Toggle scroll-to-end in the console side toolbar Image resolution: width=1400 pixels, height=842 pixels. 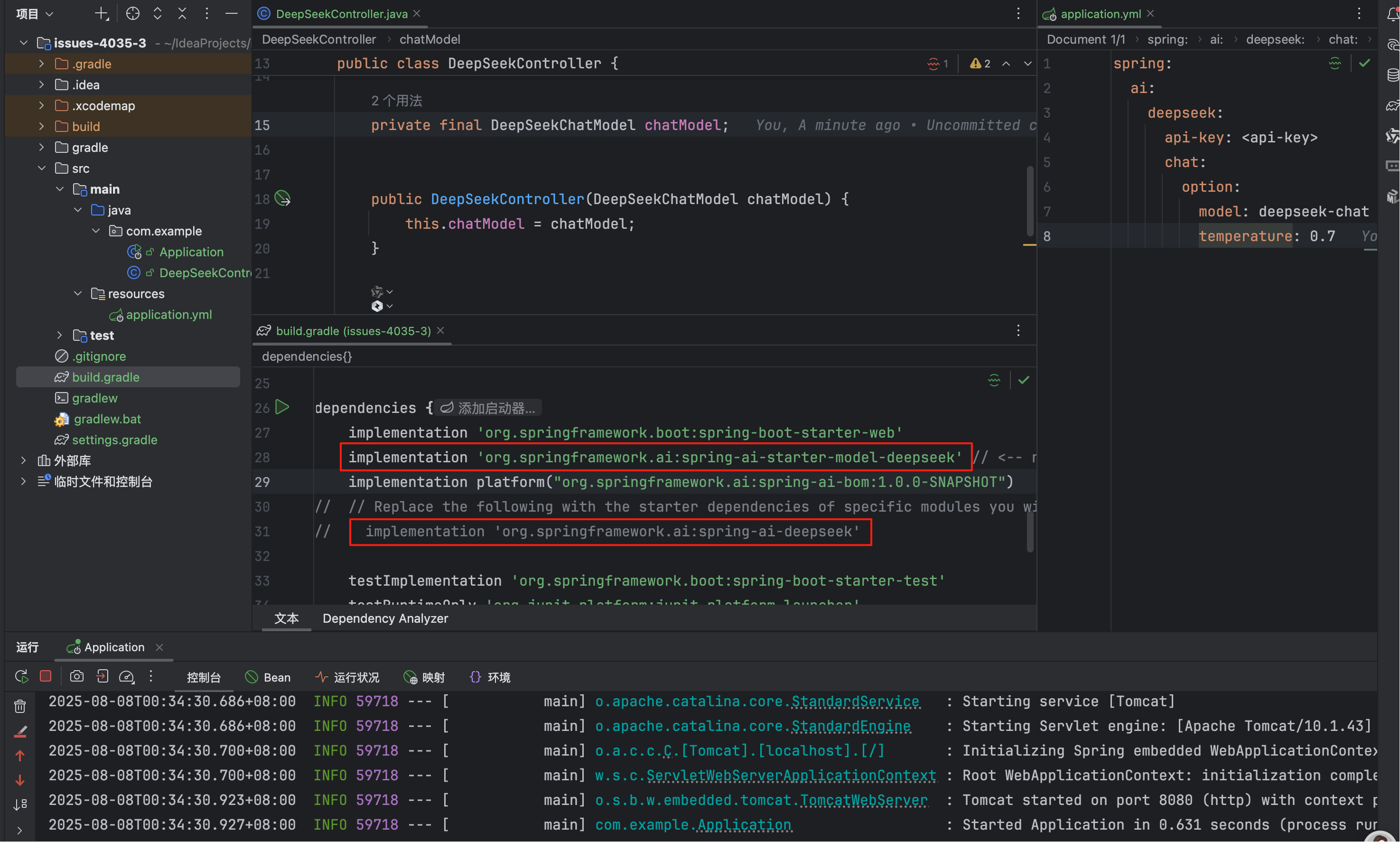click(20, 804)
